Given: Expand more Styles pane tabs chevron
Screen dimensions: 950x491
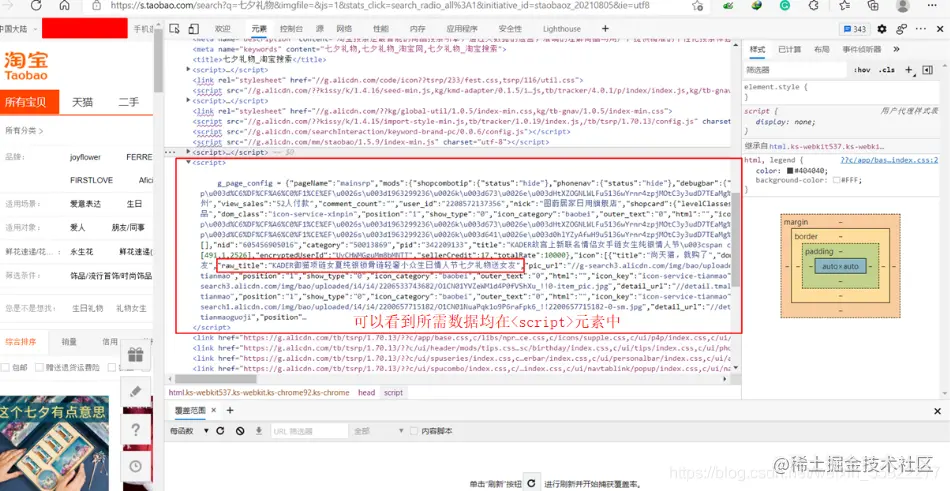Looking at the screenshot, I should pos(896,50).
